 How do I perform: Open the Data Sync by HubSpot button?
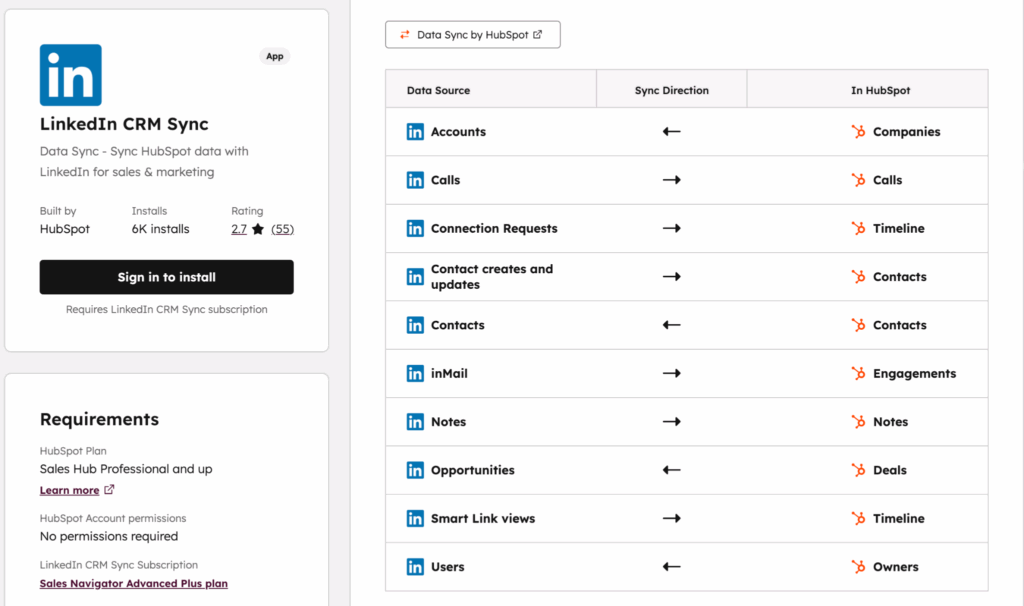coord(472,35)
